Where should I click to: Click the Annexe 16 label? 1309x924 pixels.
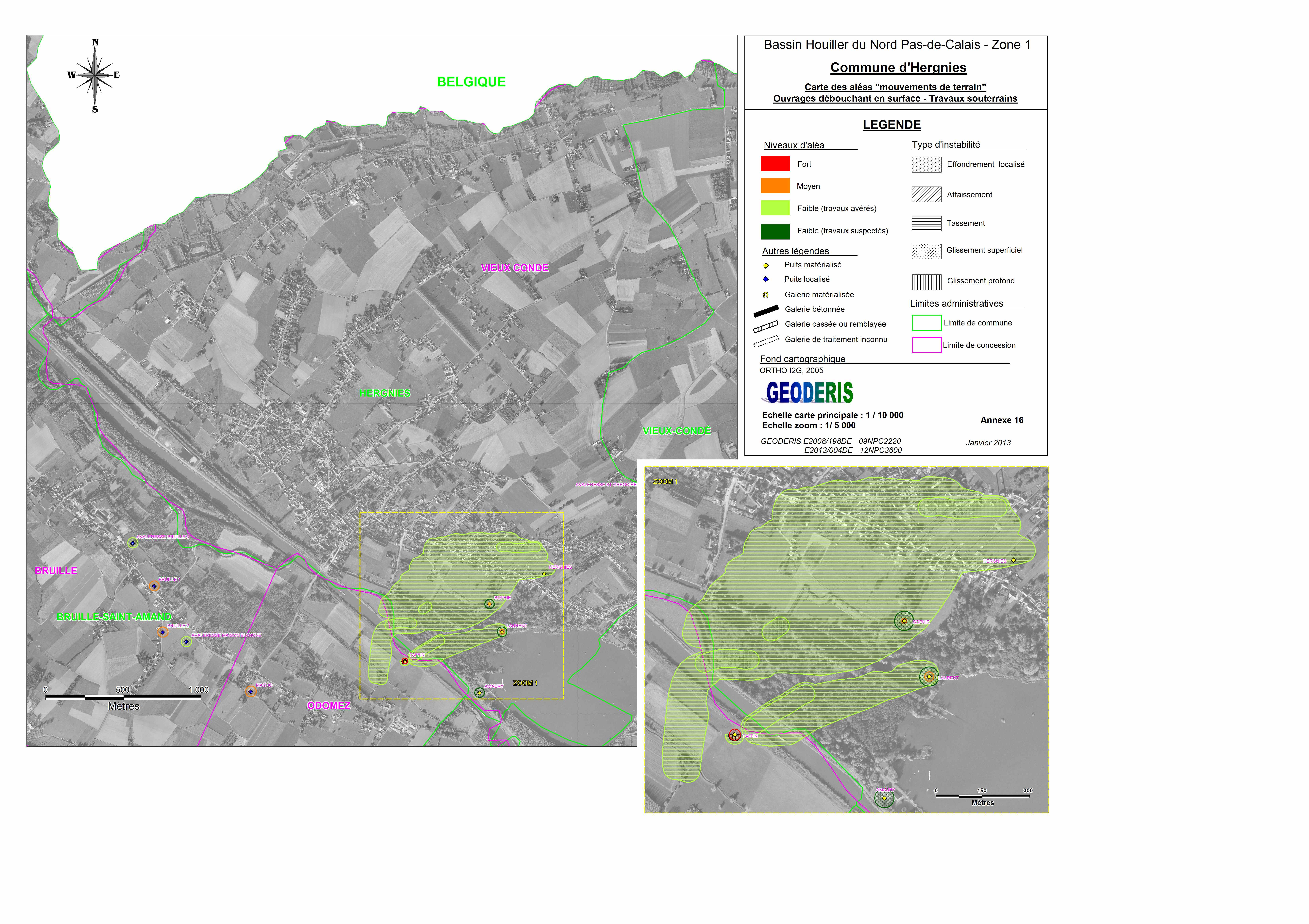[1002, 420]
